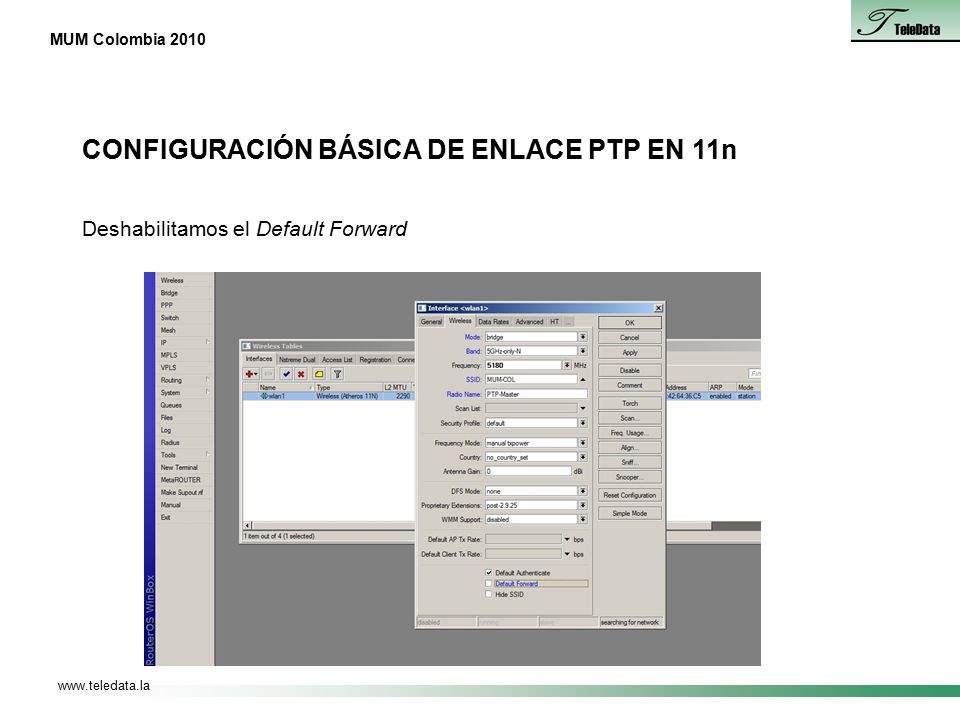The height and width of the screenshot is (720, 960).
Task: Expand the Default AP Tx Rate arrow
Action: [567, 539]
